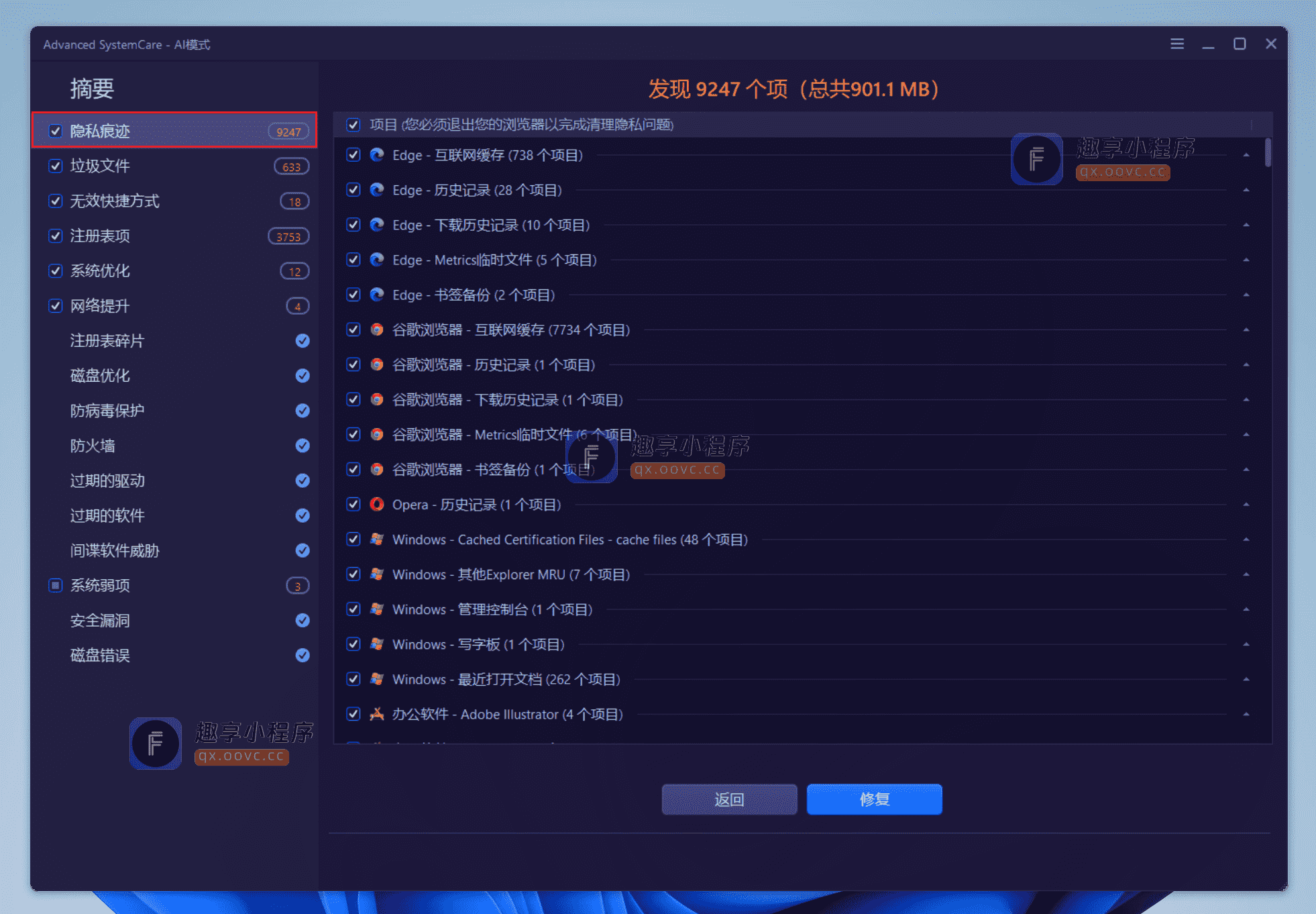The image size is (1316, 914).
Task: Expand Windows 最近打开文档 row arrow
Action: 1246,678
